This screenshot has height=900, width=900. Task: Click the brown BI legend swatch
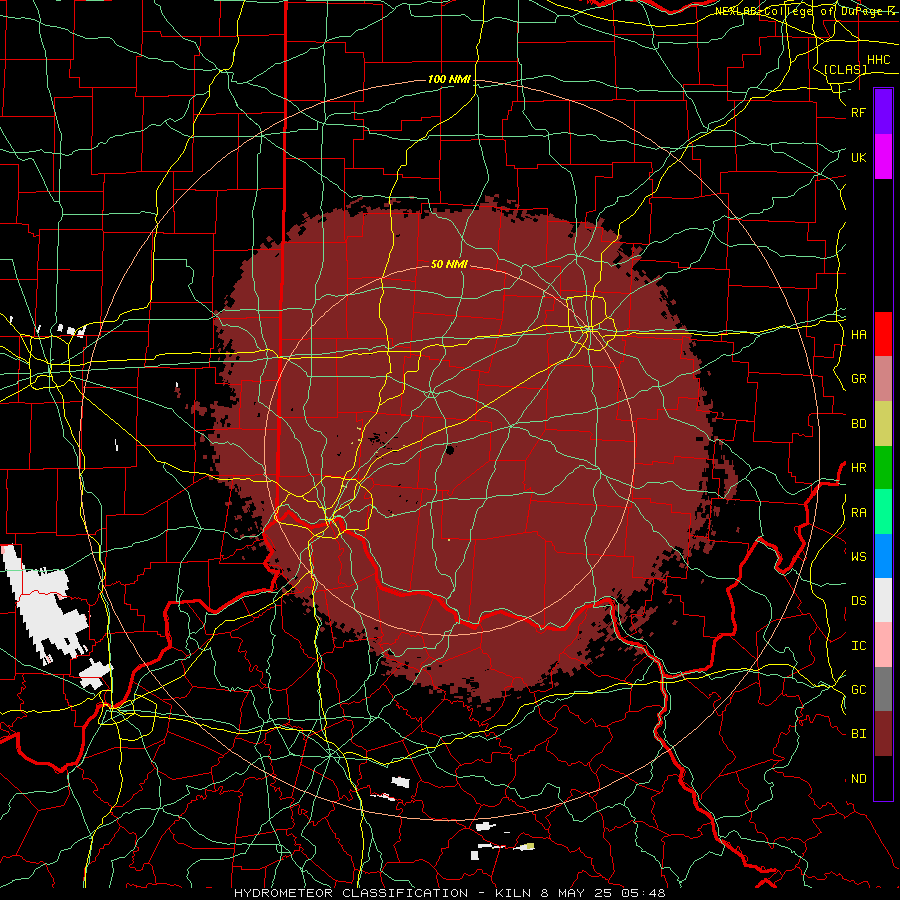[x=883, y=734]
